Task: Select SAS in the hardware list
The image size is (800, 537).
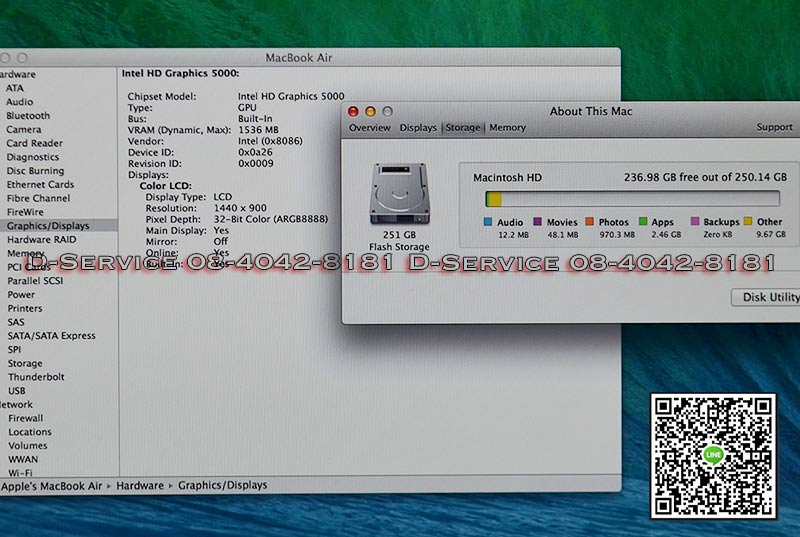Action: 16,322
